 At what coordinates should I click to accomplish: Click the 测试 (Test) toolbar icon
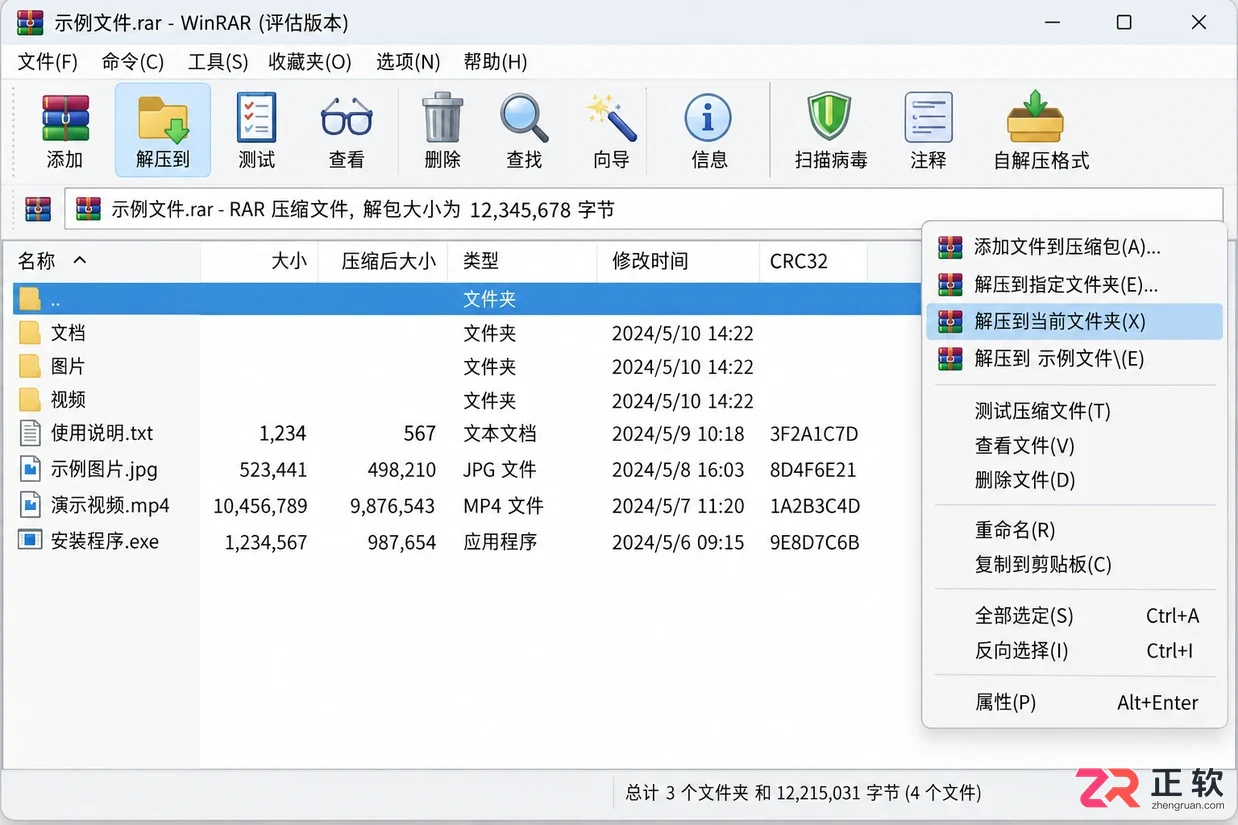click(x=256, y=118)
